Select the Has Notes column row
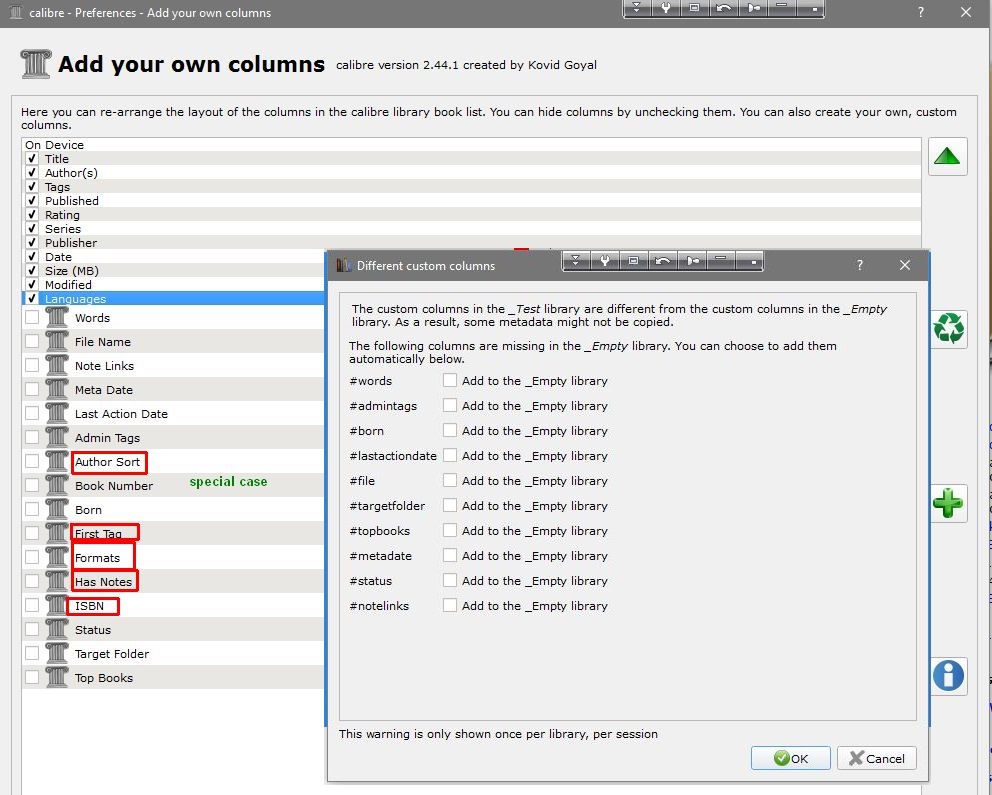This screenshot has height=795, width=992. click(x=174, y=581)
